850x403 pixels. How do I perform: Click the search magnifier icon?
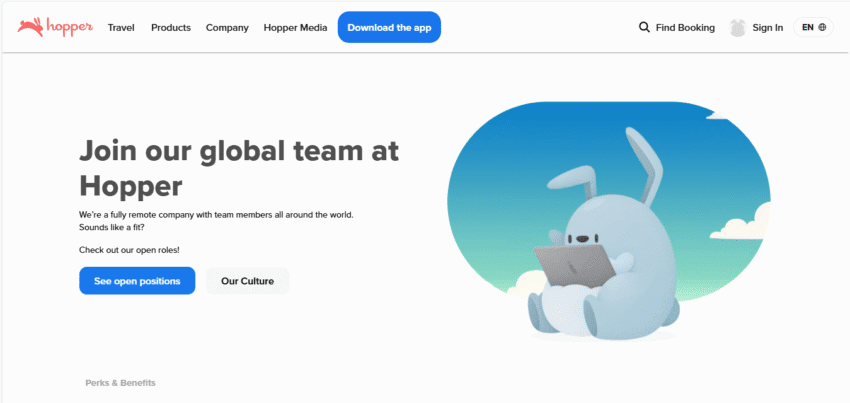tap(644, 27)
